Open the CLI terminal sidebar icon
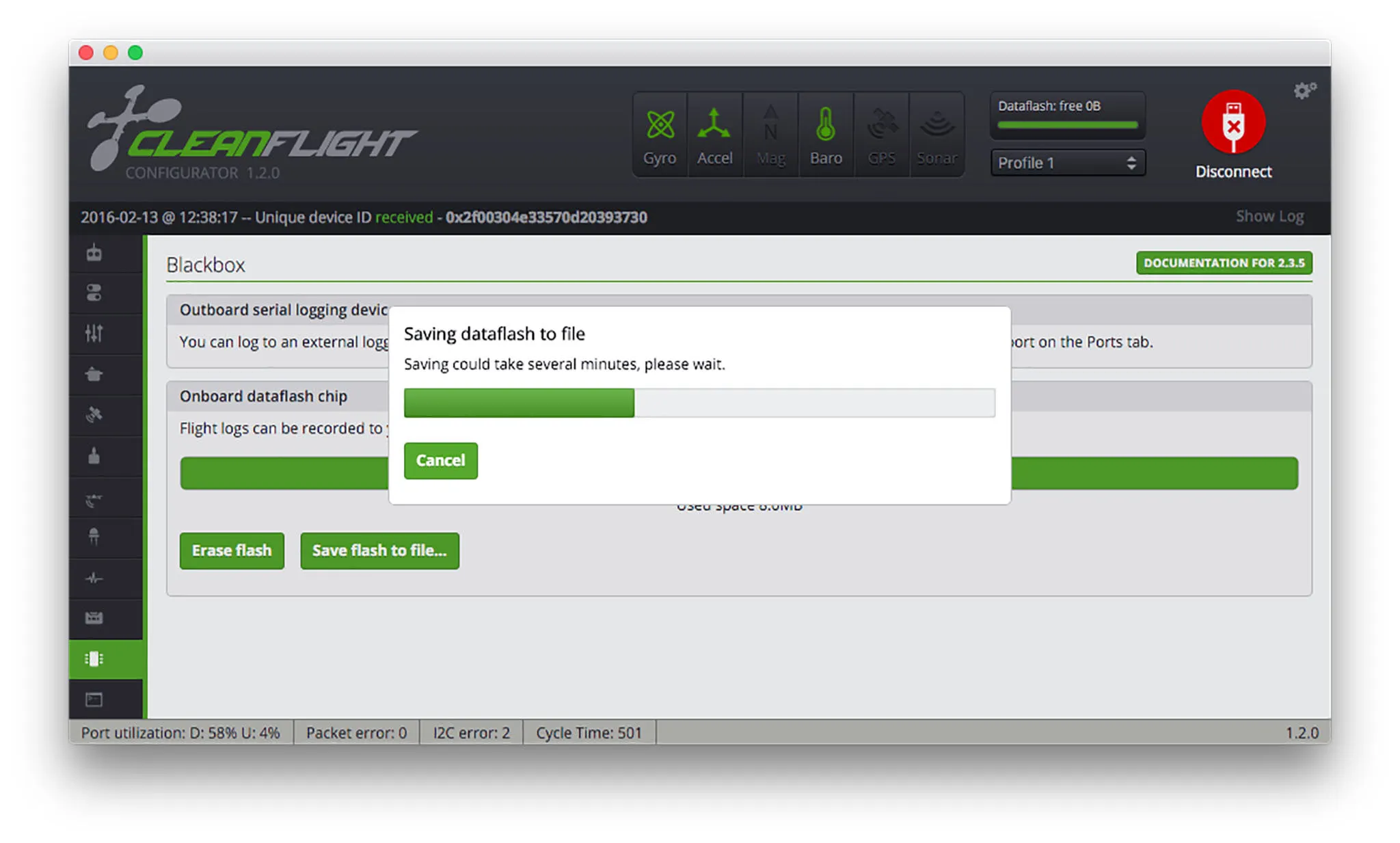 [x=94, y=699]
